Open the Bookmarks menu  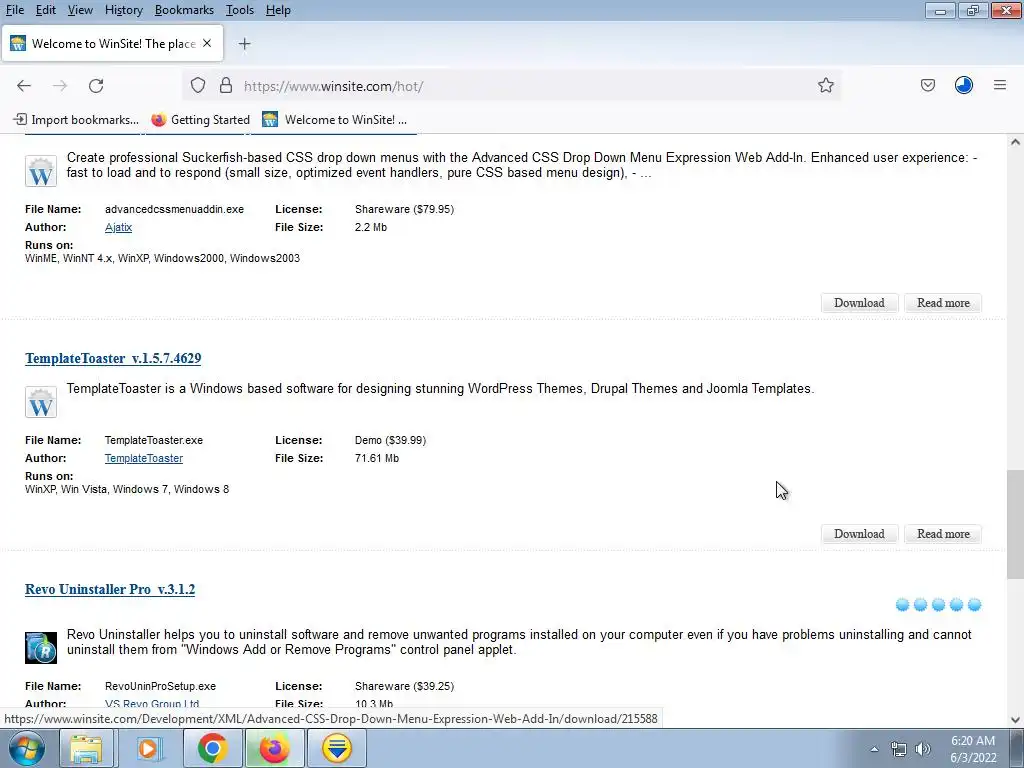(184, 10)
